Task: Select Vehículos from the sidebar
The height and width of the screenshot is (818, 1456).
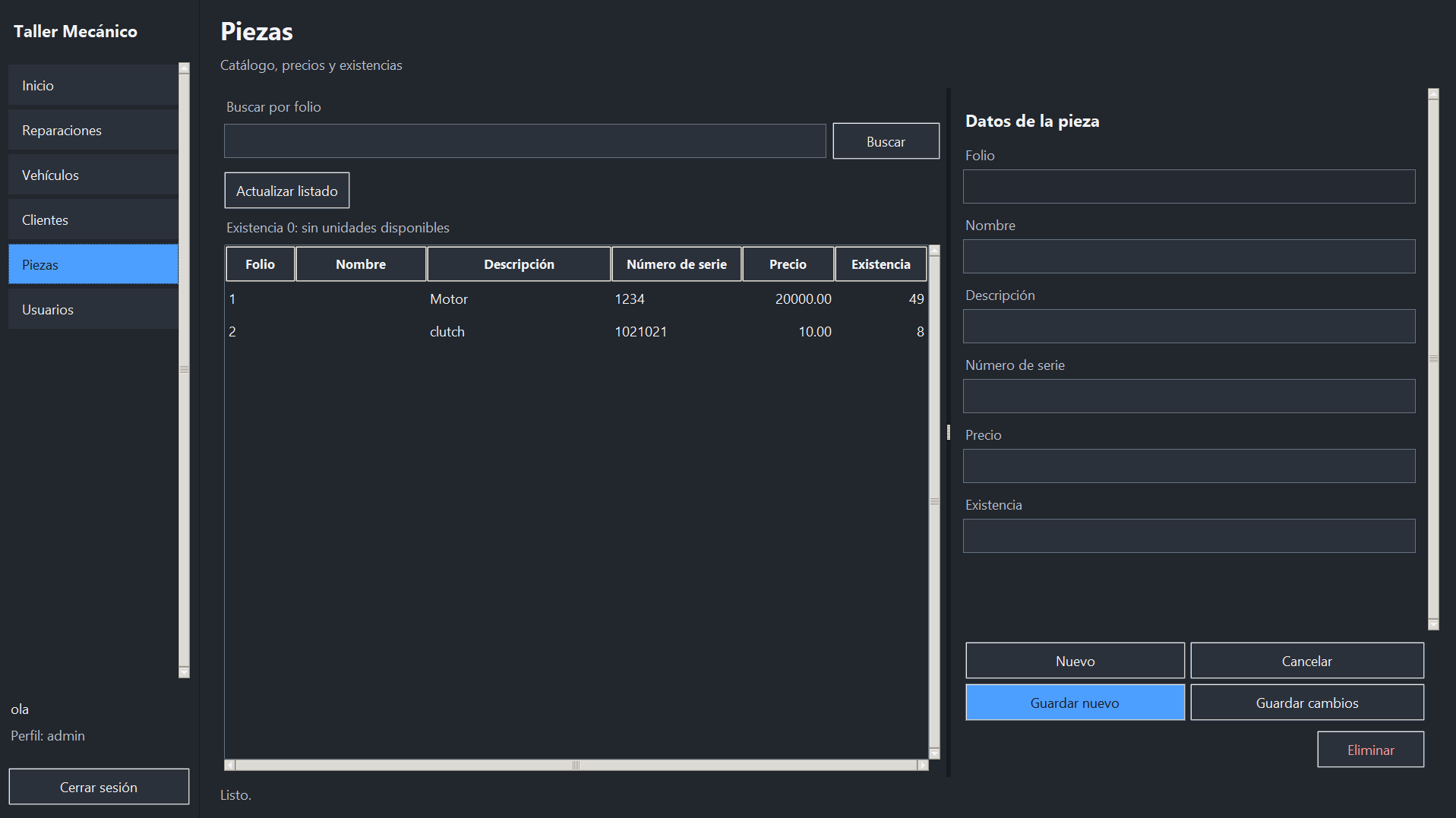Action: pos(93,175)
